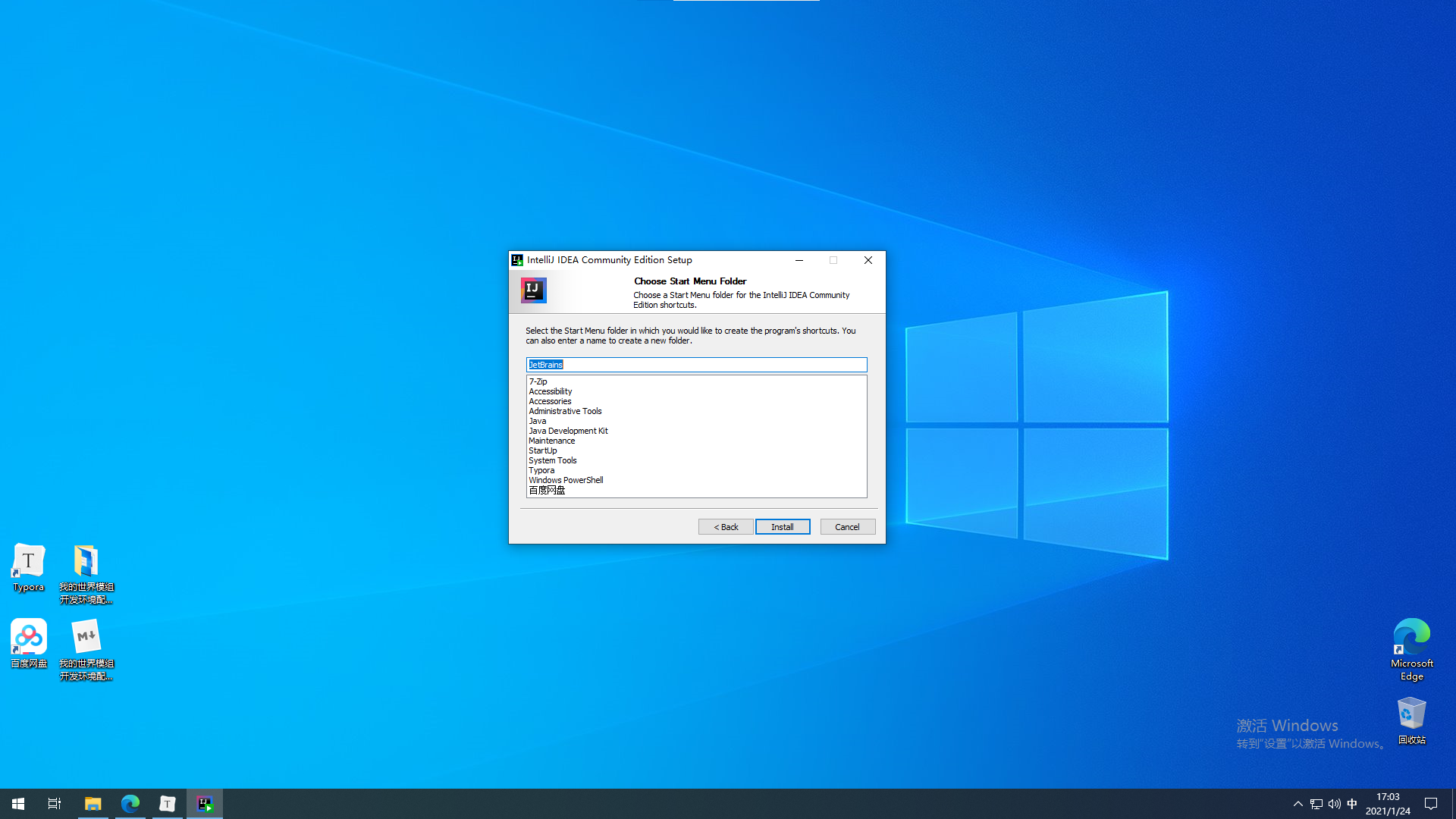Open the Windows Start menu

[x=18, y=804]
